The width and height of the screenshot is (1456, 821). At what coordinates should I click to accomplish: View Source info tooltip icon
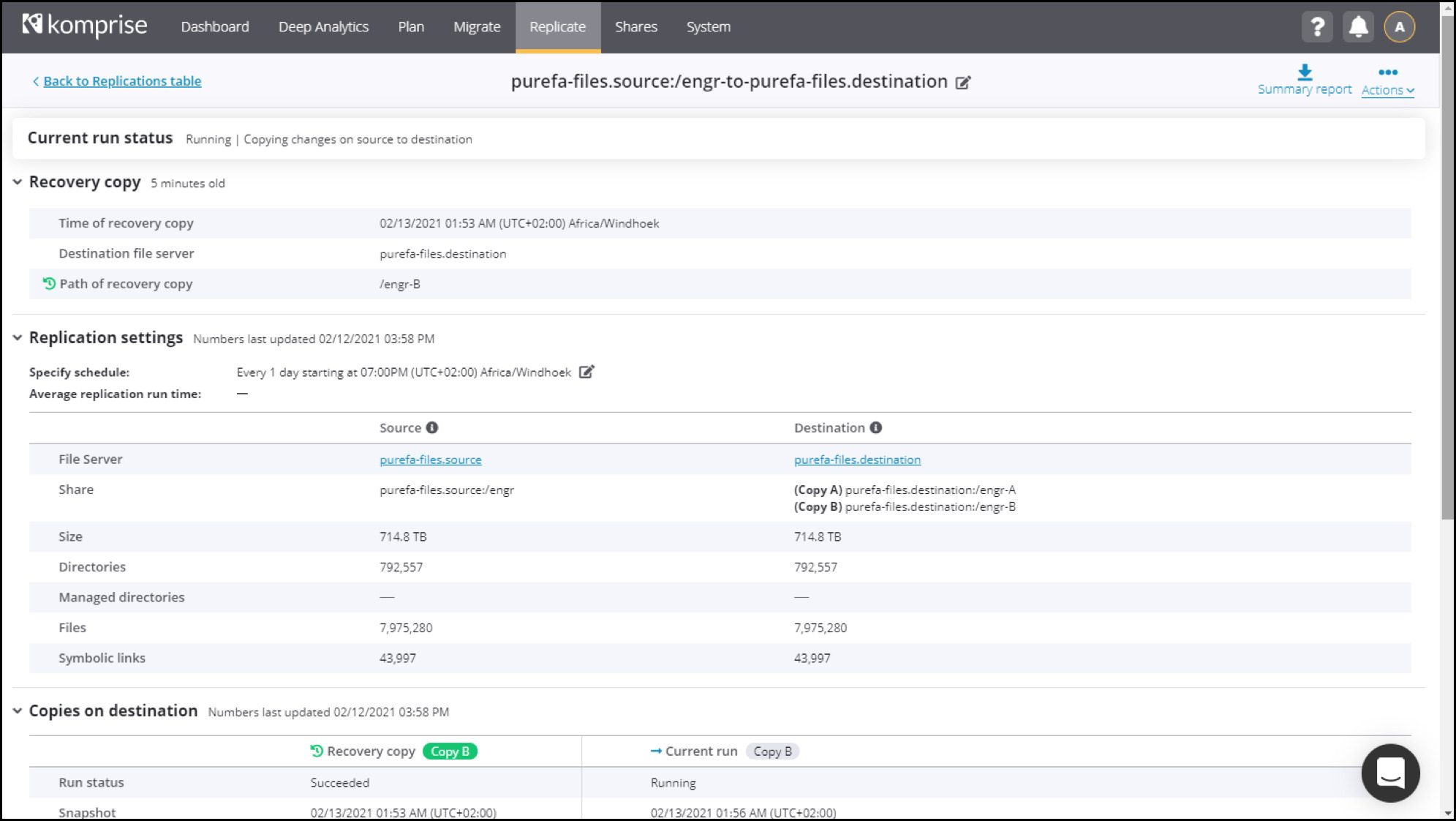pos(431,427)
